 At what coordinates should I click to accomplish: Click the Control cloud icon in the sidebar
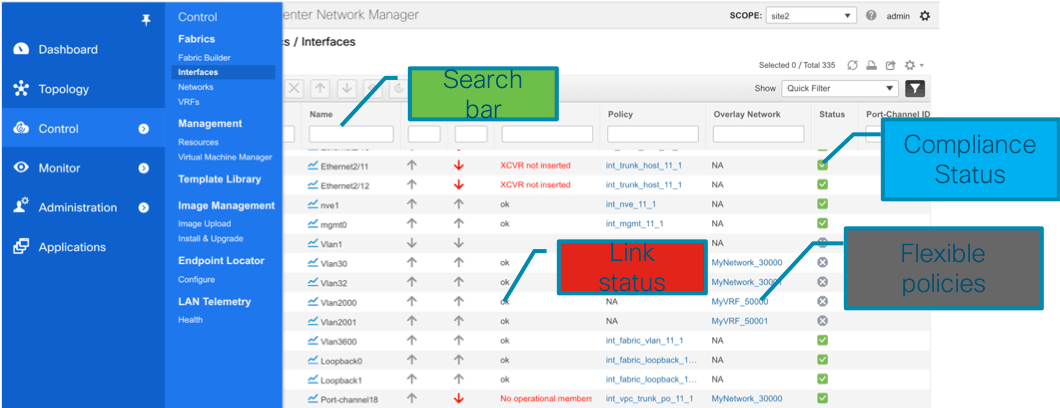(21, 128)
